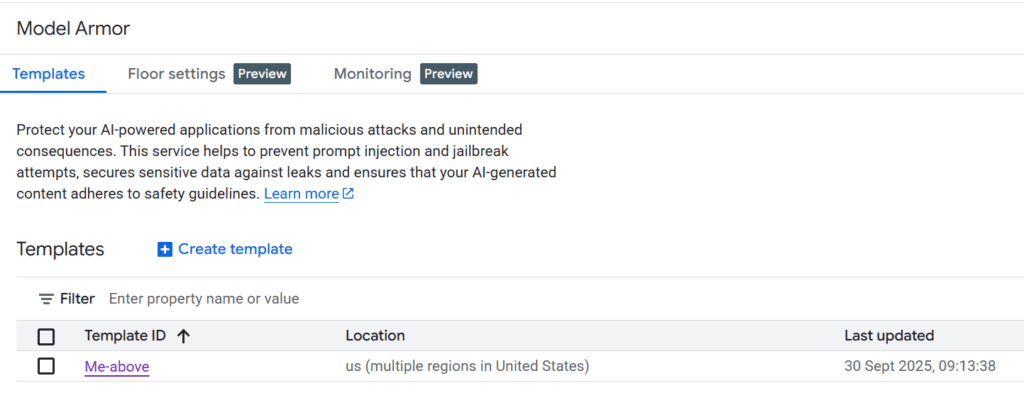Click the us multiple regions location cell
This screenshot has width=1024, height=410.
[x=467, y=367]
